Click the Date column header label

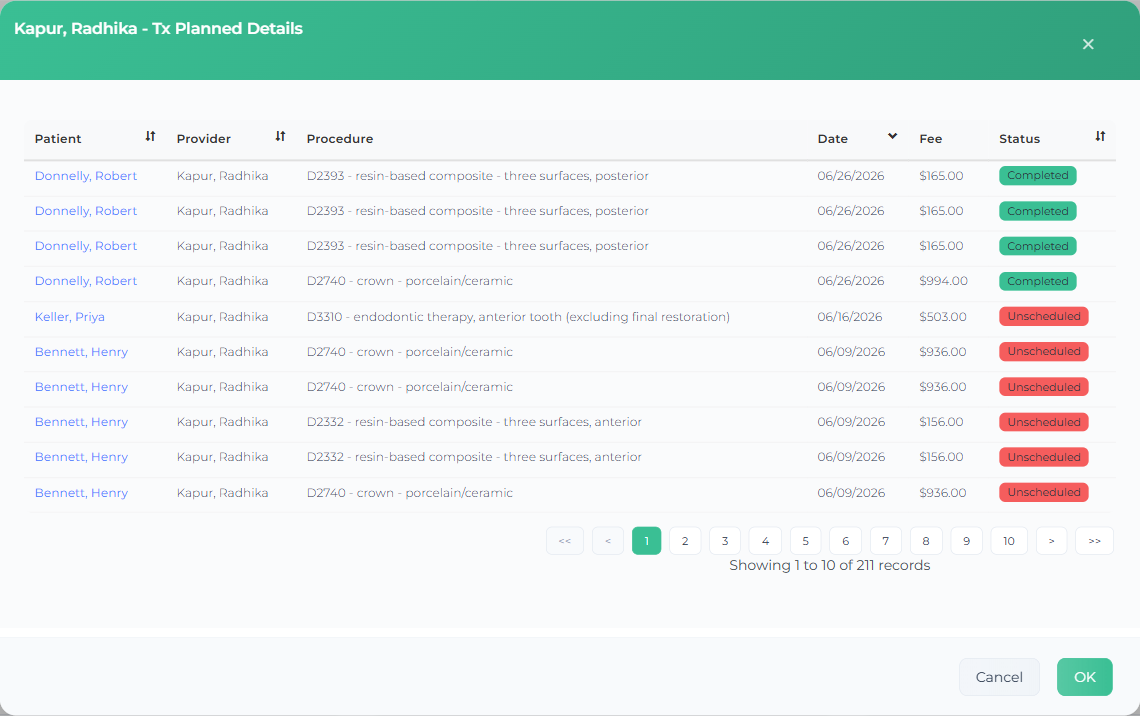832,139
